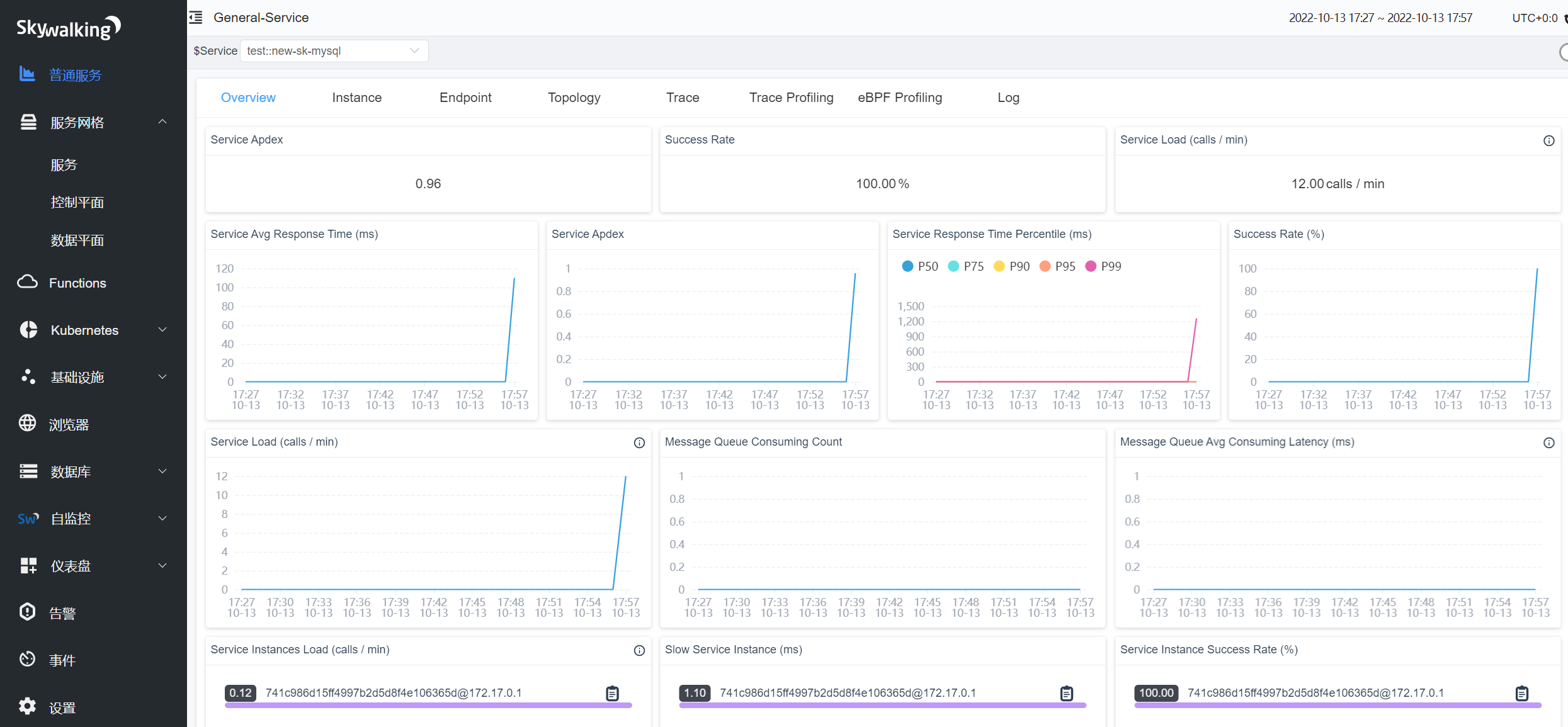This screenshot has height=727, width=1568.
Task: Click the SkyWalking logo
Action: (x=69, y=27)
